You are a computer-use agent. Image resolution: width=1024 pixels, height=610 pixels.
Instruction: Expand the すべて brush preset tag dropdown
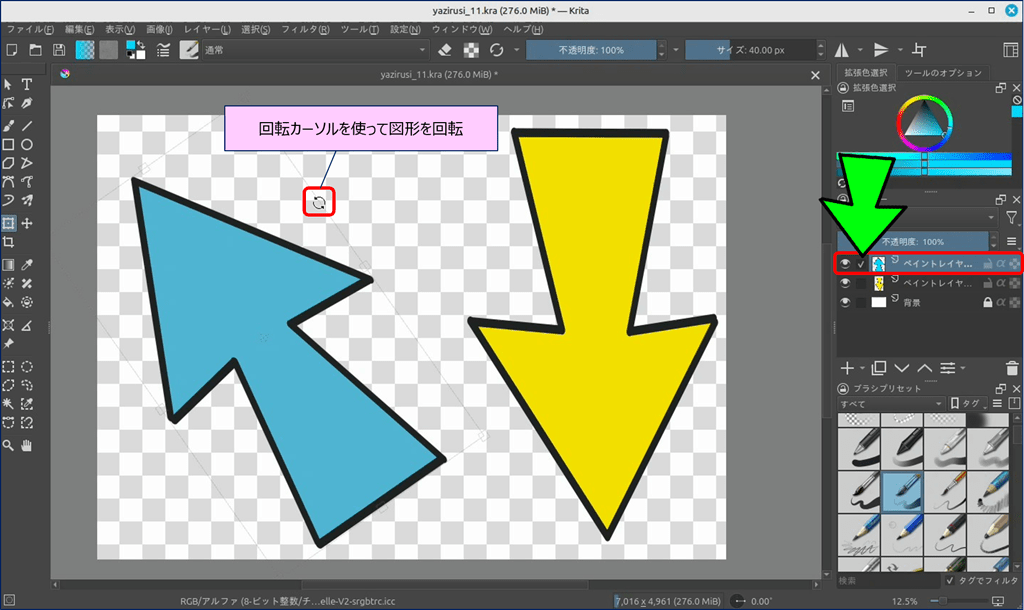click(891, 403)
